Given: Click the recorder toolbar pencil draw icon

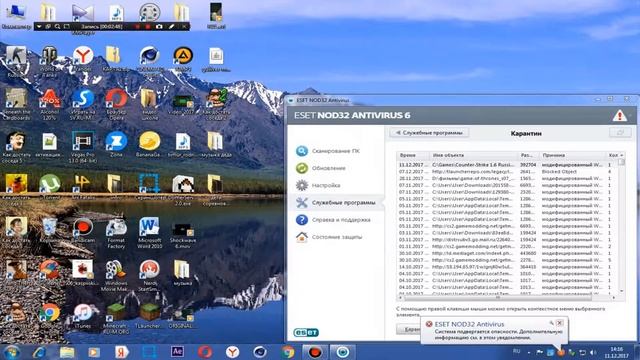Looking at the screenshot, I should tap(171, 27).
